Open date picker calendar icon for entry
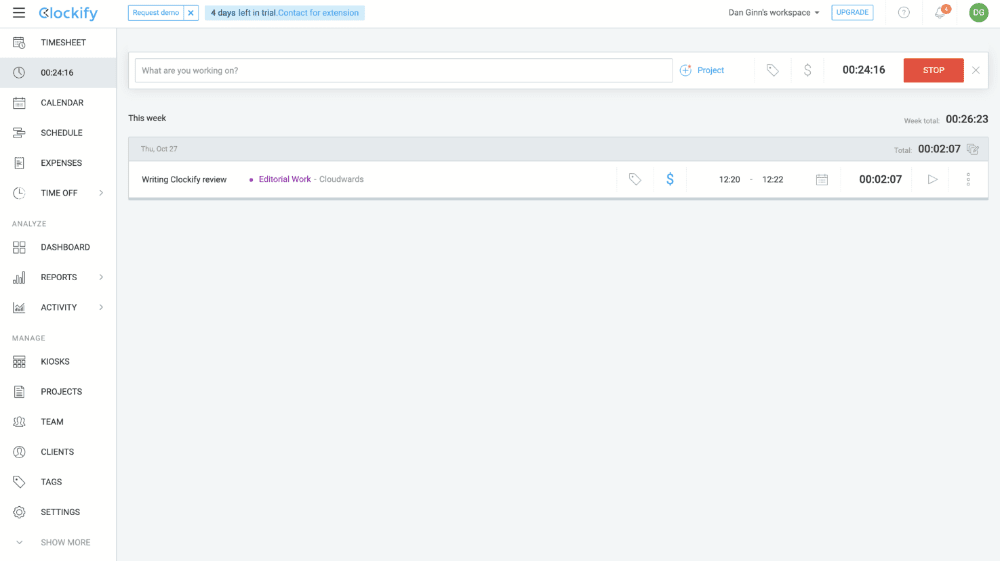 (x=822, y=180)
